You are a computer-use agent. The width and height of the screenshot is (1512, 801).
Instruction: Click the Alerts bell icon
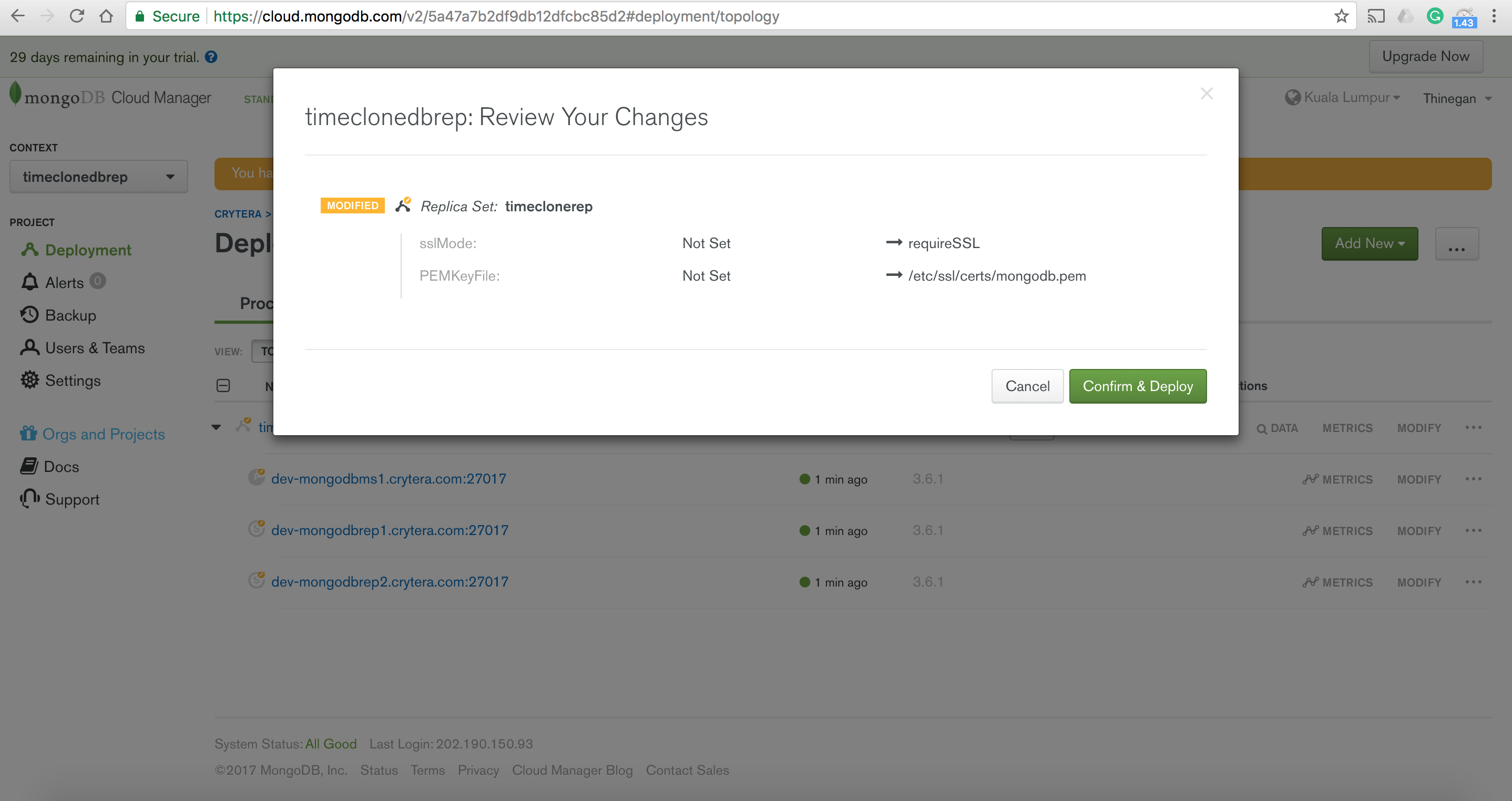(x=29, y=282)
